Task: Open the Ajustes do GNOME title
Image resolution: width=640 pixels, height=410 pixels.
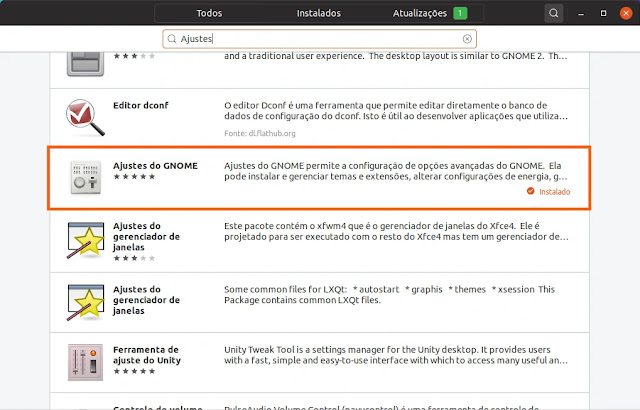Action: [x=156, y=166]
